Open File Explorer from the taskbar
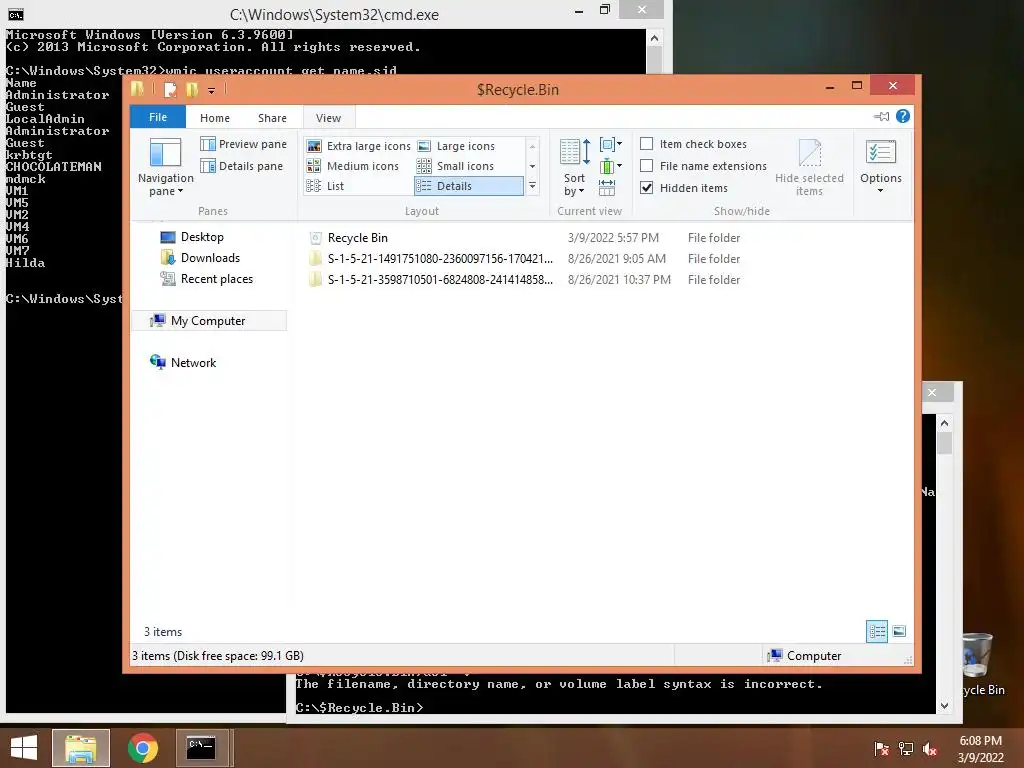 coord(81,748)
